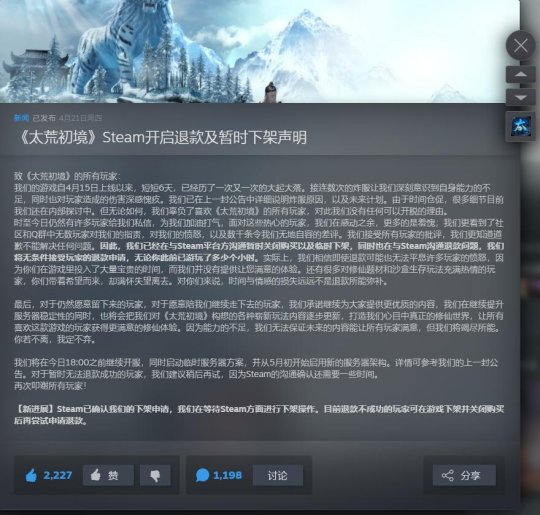The width and height of the screenshot is (540, 515).
Task: Click the blue thumbs-up 2,227 count
Action: (49, 475)
